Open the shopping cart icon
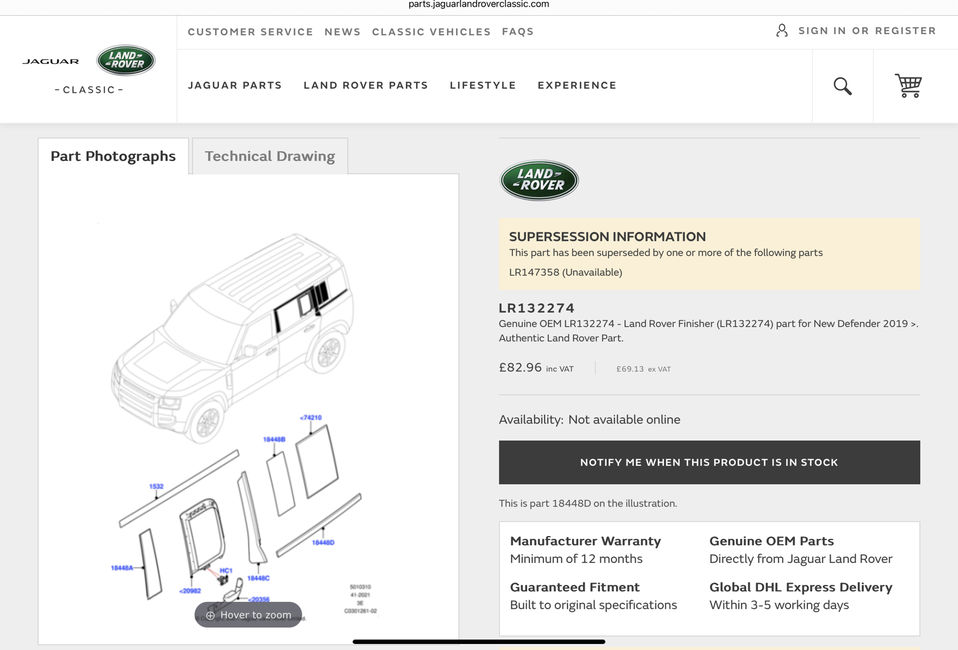Viewport: 958px width, 650px height. (x=909, y=86)
